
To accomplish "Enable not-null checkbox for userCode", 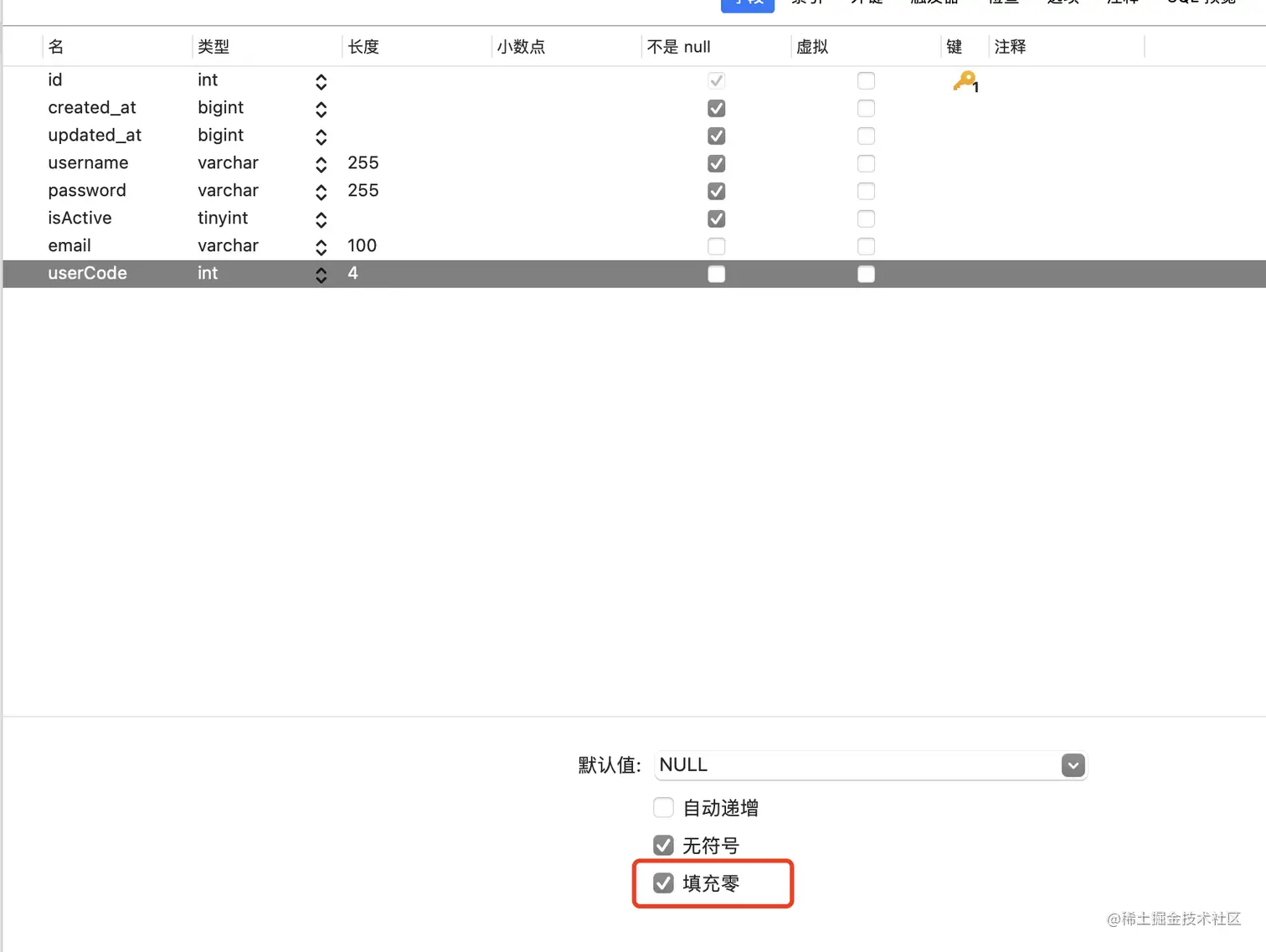I will 716,274.
